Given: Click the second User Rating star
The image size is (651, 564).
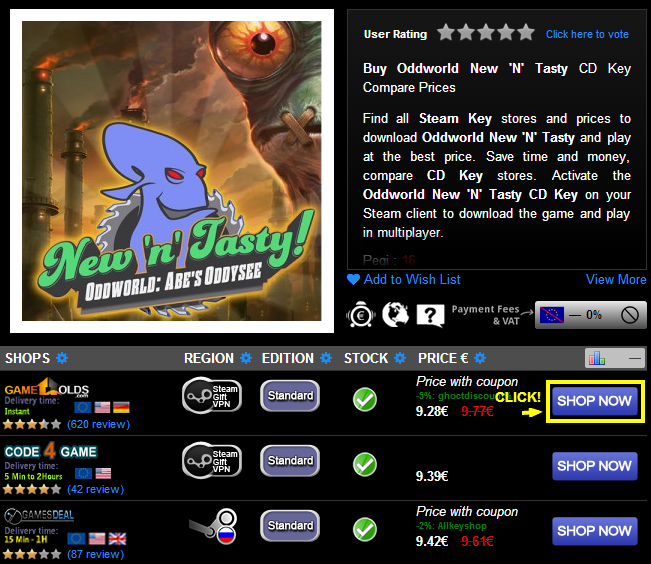Looking at the screenshot, I should click(x=466, y=32).
